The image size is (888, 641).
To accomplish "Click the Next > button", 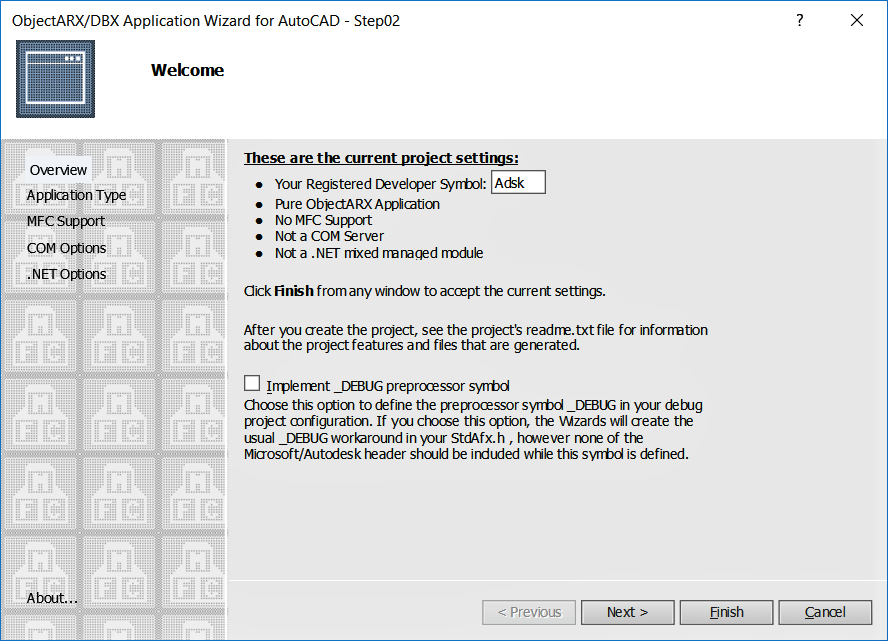I will [627, 612].
